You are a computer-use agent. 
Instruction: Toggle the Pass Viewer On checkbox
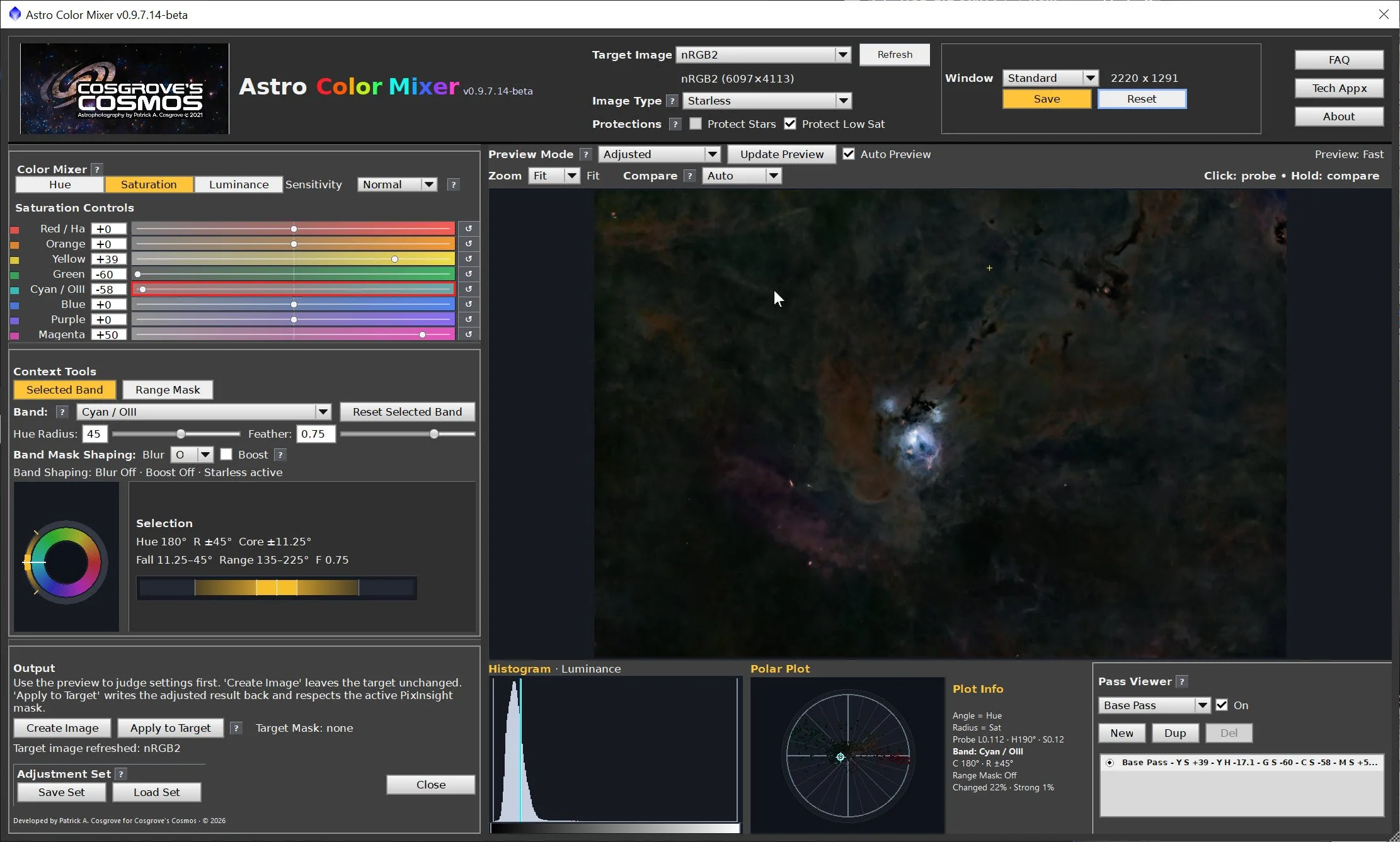coord(1222,705)
